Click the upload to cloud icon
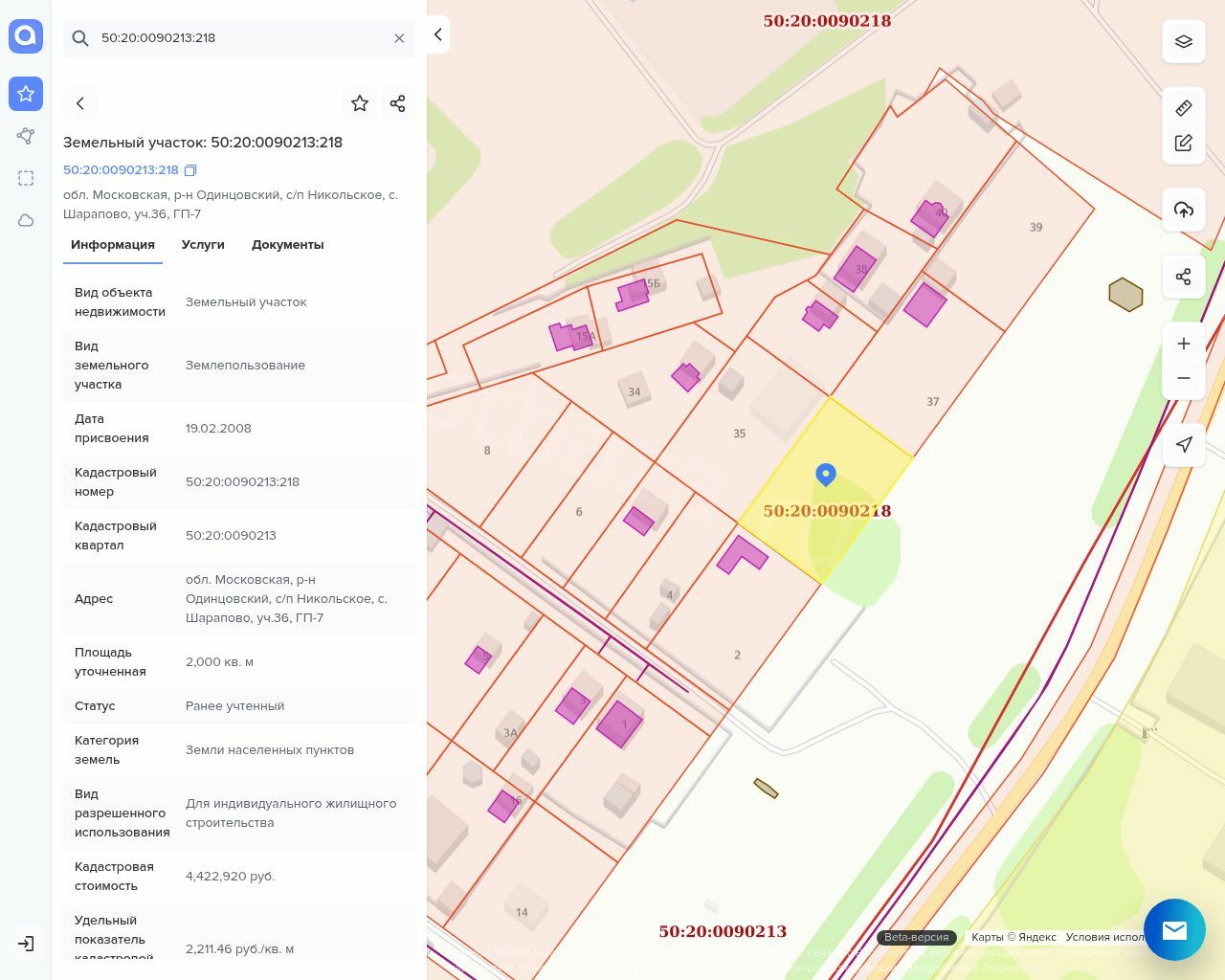1225x980 pixels. click(1184, 210)
